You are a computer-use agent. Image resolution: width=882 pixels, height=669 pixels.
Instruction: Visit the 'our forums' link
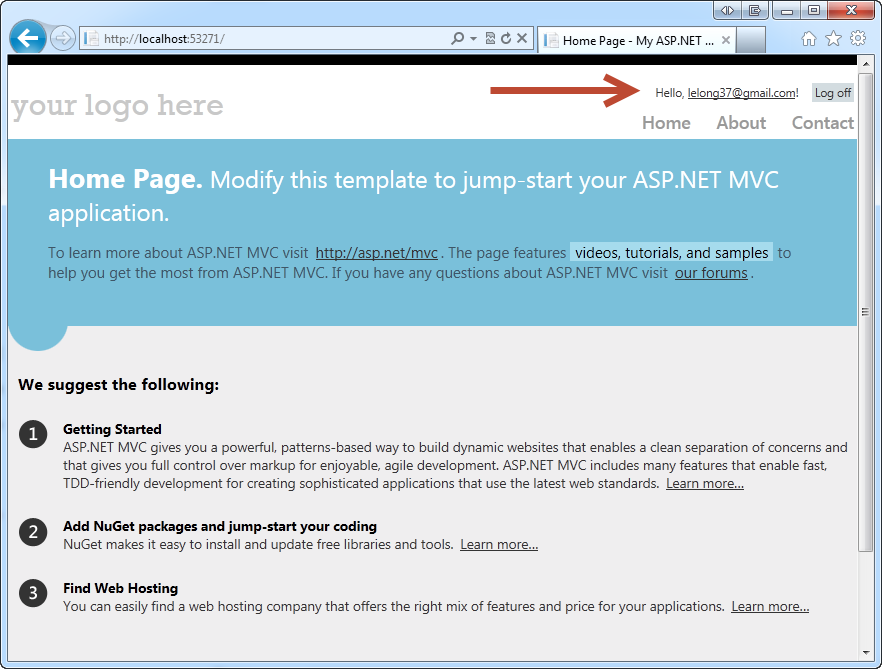tap(711, 273)
